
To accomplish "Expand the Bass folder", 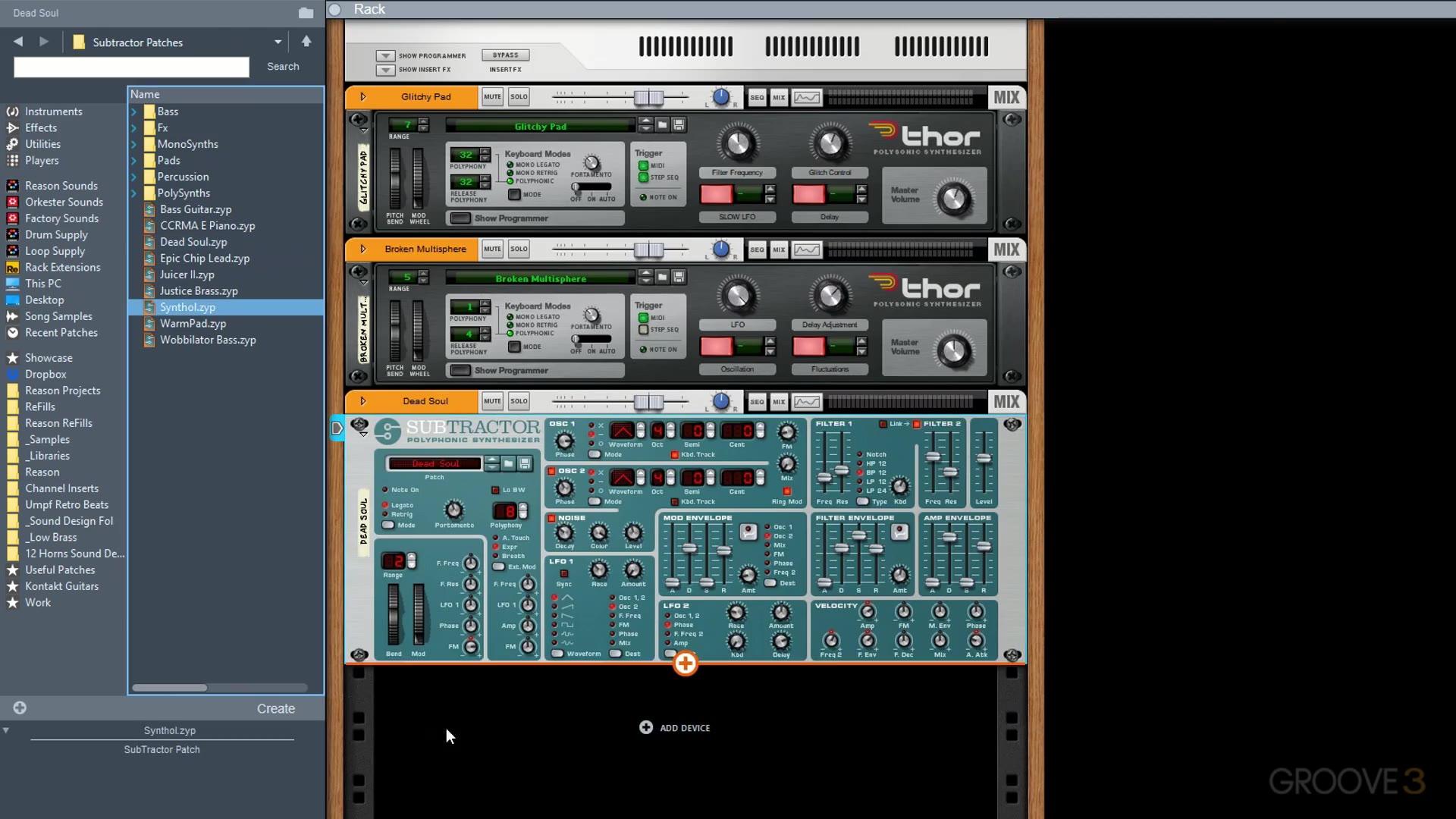I will [x=134, y=111].
